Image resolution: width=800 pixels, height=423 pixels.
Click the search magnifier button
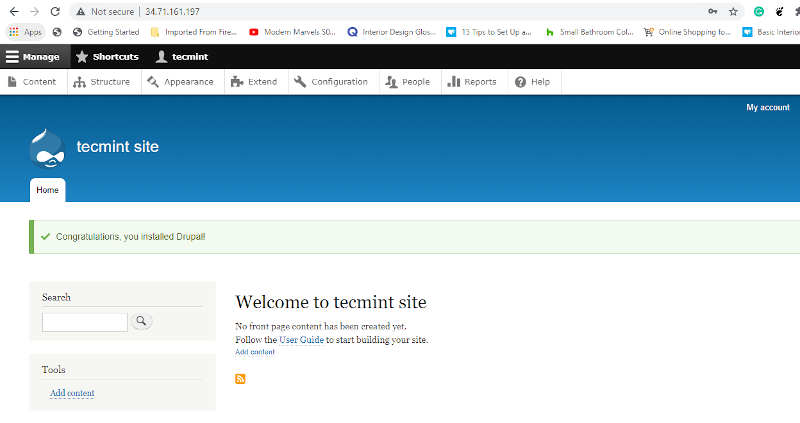pyautogui.click(x=141, y=321)
